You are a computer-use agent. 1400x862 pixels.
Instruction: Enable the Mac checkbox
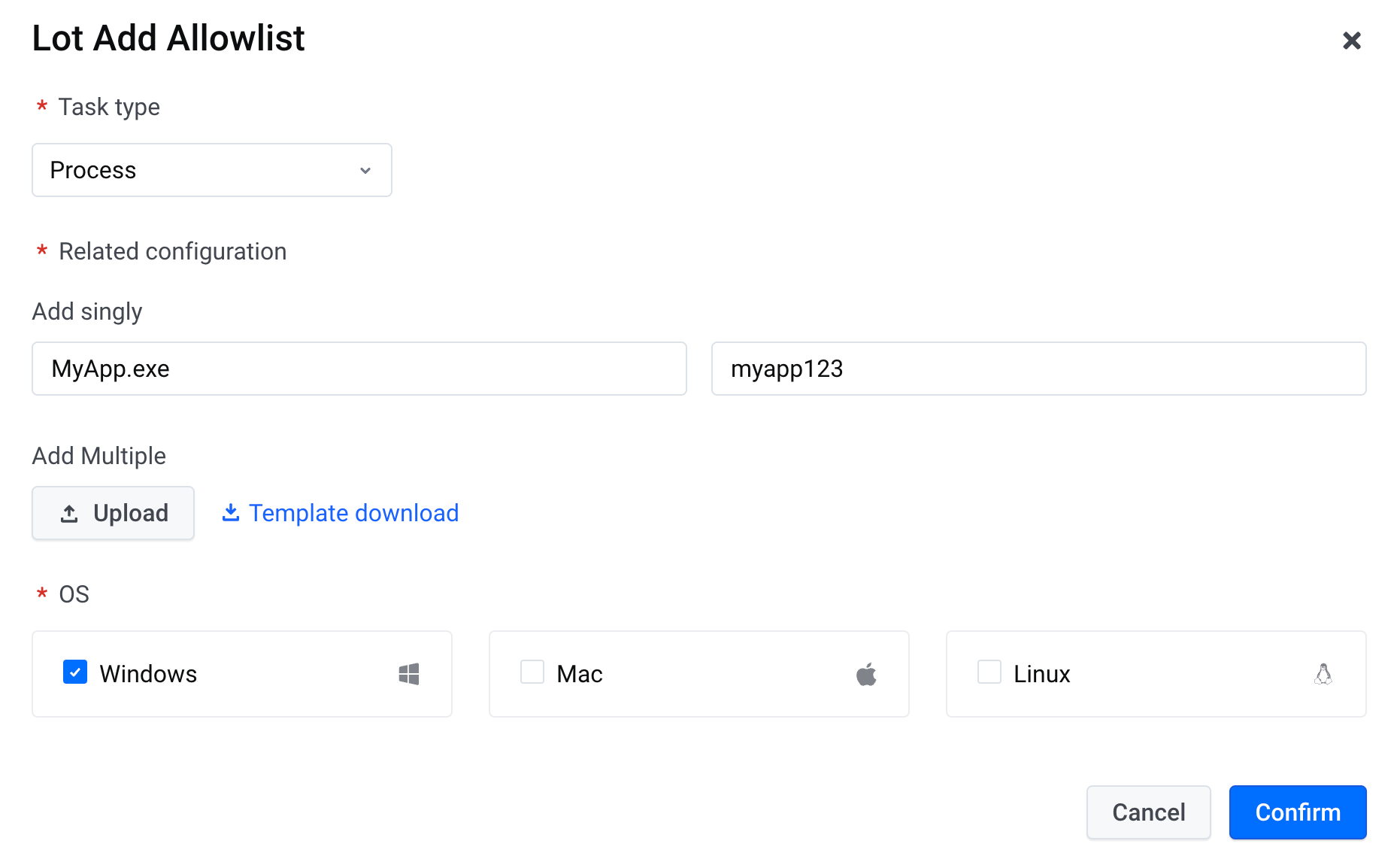[x=532, y=672]
